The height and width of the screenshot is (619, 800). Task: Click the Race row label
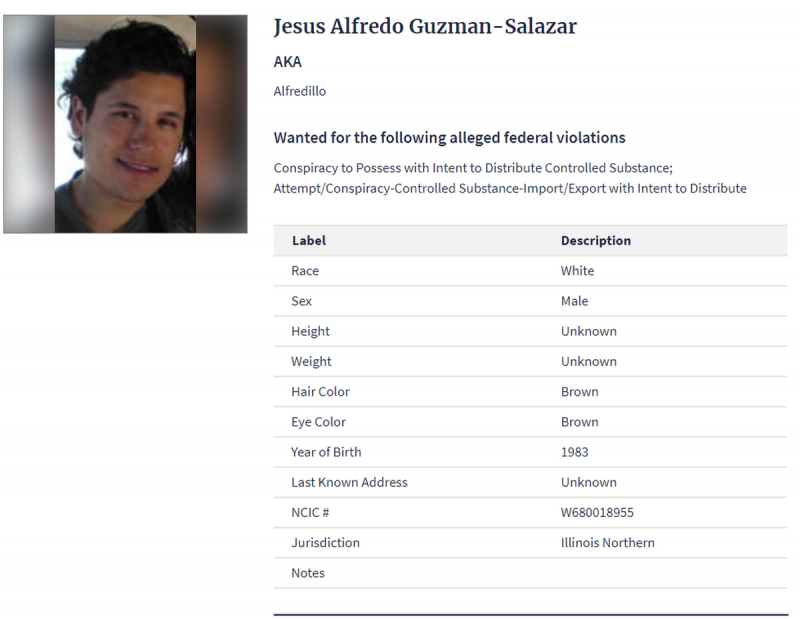point(305,271)
